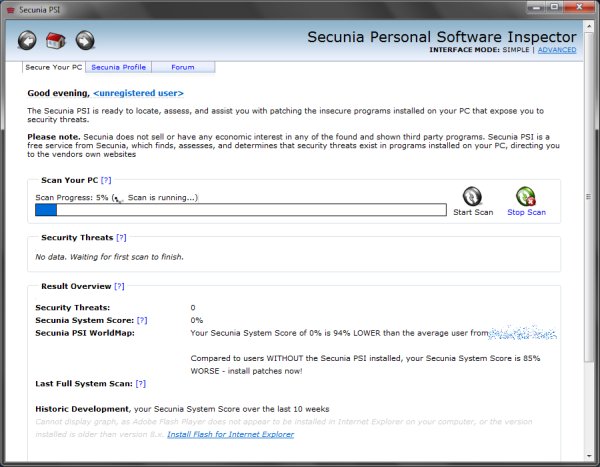Click the blurred country name after 'user from'

(x=523, y=333)
